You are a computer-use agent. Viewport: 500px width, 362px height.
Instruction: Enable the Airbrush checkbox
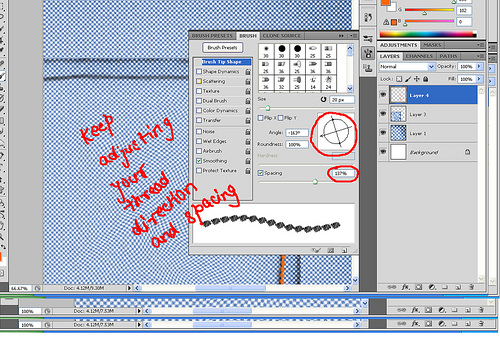(199, 151)
